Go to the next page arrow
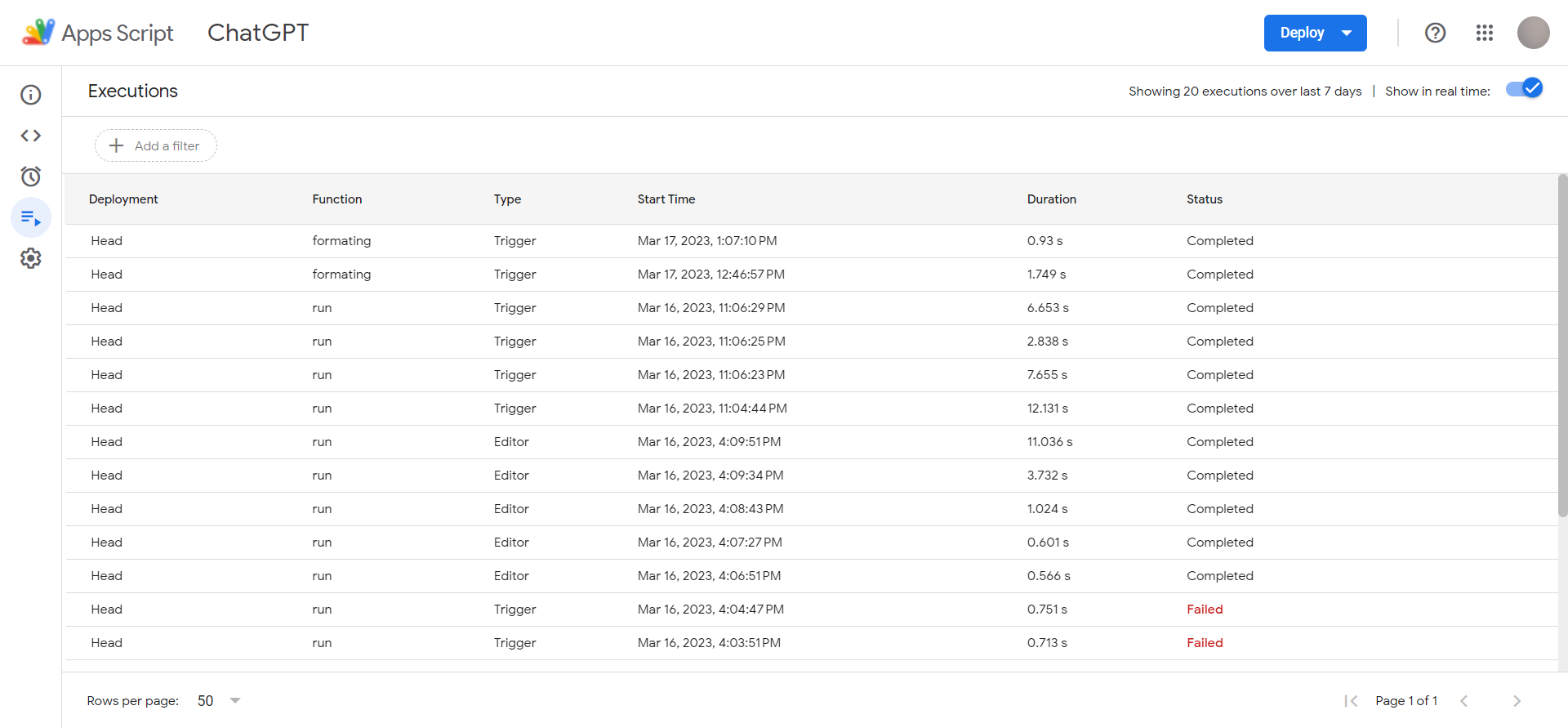1568x728 pixels. click(x=1517, y=701)
